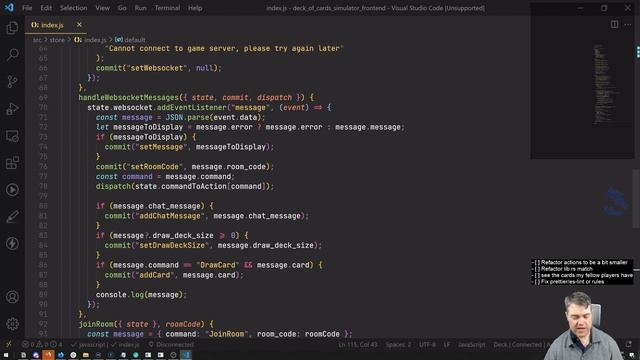
Task: Open the Windows Start button
Action: (6, 355)
